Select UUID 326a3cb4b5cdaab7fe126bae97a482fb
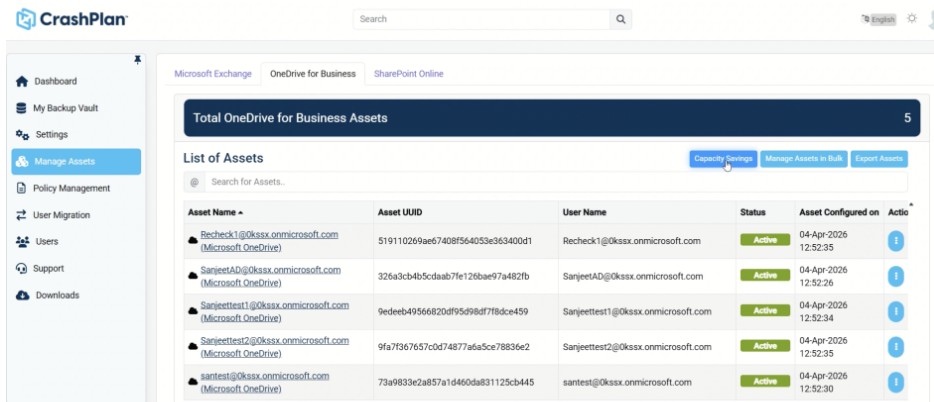This screenshot has height=402, width=934. [453, 276]
